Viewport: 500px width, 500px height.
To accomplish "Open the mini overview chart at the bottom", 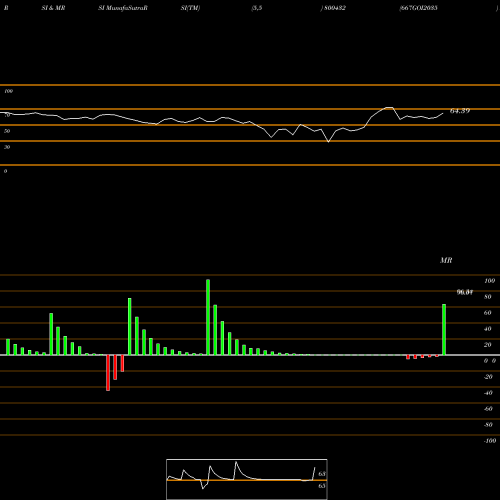I will pos(247,479).
